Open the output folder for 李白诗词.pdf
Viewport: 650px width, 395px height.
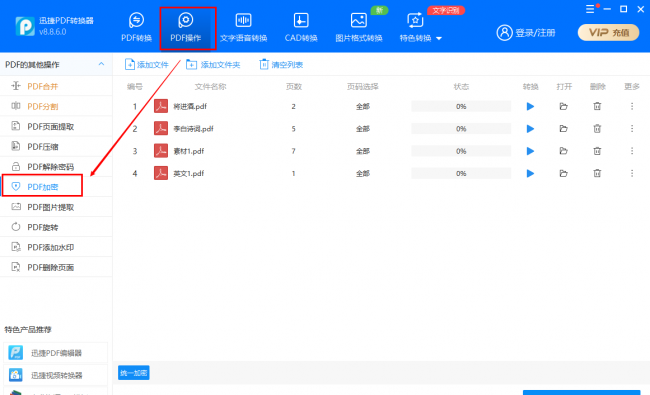click(x=563, y=129)
